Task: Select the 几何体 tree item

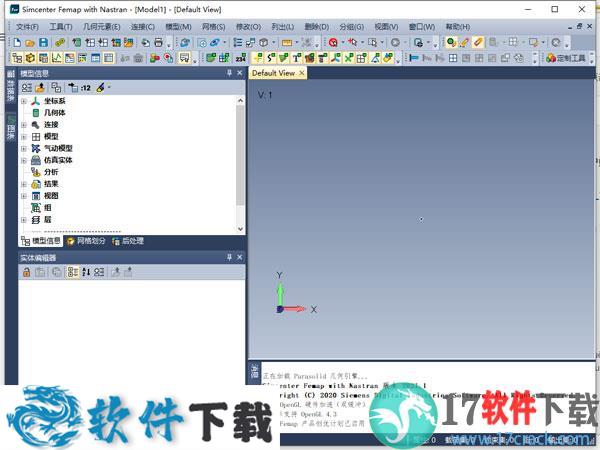Action: coord(54,113)
